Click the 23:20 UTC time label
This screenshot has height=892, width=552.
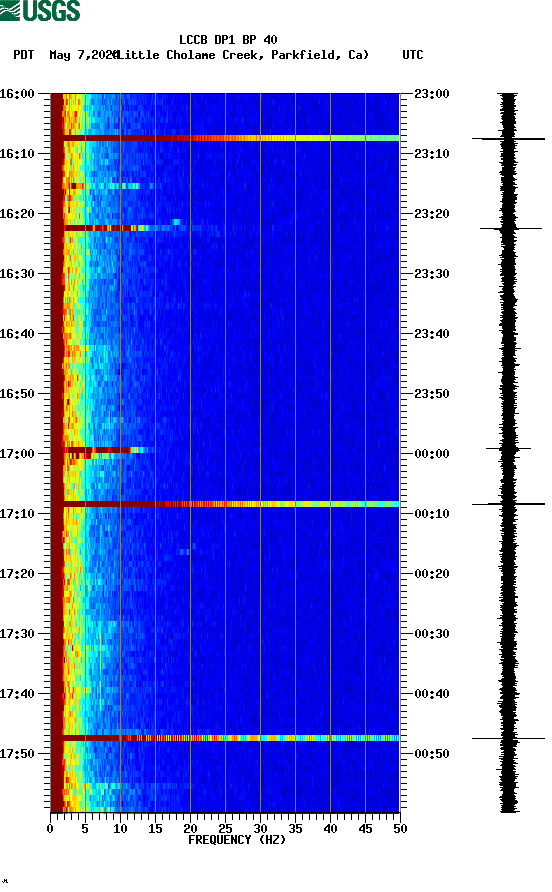coord(432,213)
